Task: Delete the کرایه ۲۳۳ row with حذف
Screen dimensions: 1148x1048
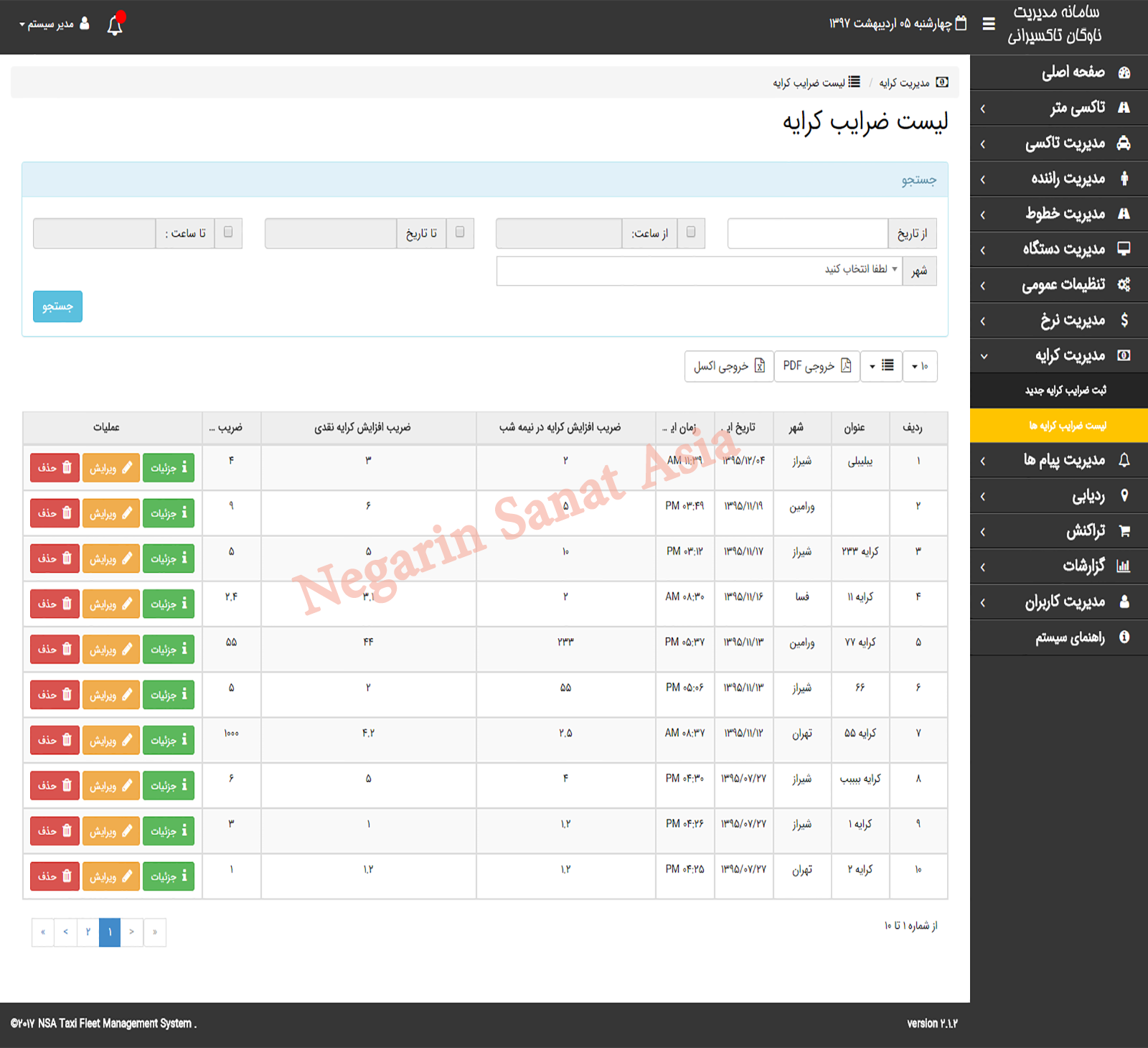Action: pos(55,558)
